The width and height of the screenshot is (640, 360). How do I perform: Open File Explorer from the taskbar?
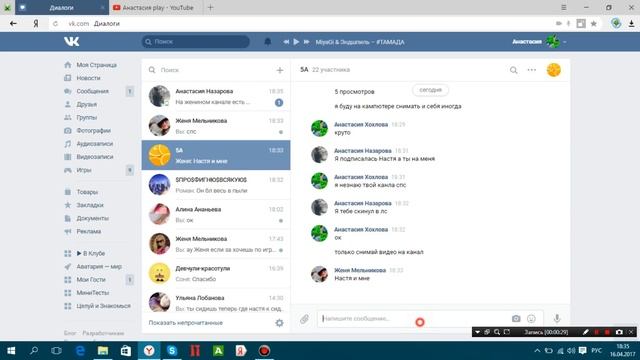[103, 351]
